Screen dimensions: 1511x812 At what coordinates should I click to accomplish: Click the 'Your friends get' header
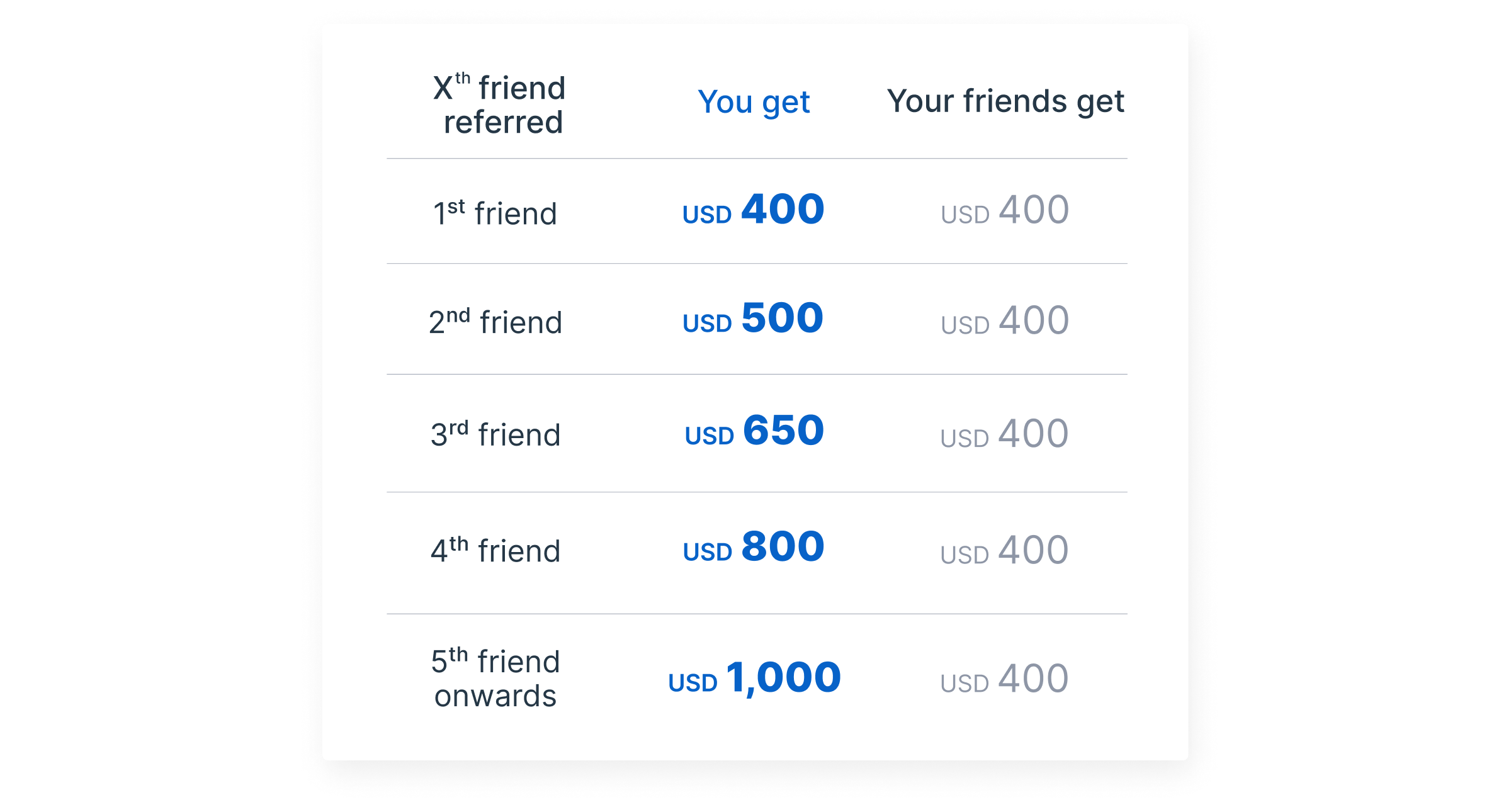tap(1005, 101)
